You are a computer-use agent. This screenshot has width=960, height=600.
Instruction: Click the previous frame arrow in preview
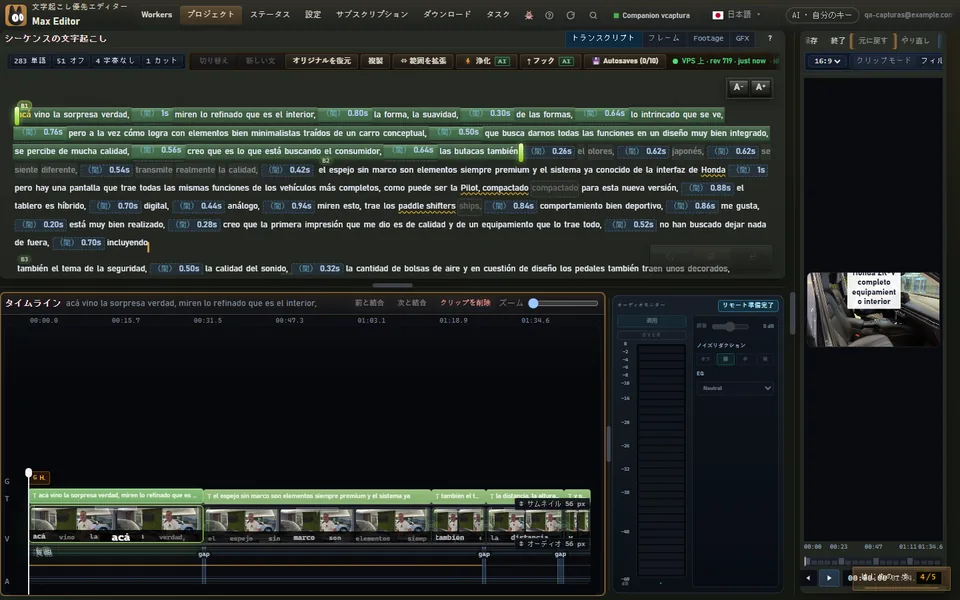pos(808,577)
